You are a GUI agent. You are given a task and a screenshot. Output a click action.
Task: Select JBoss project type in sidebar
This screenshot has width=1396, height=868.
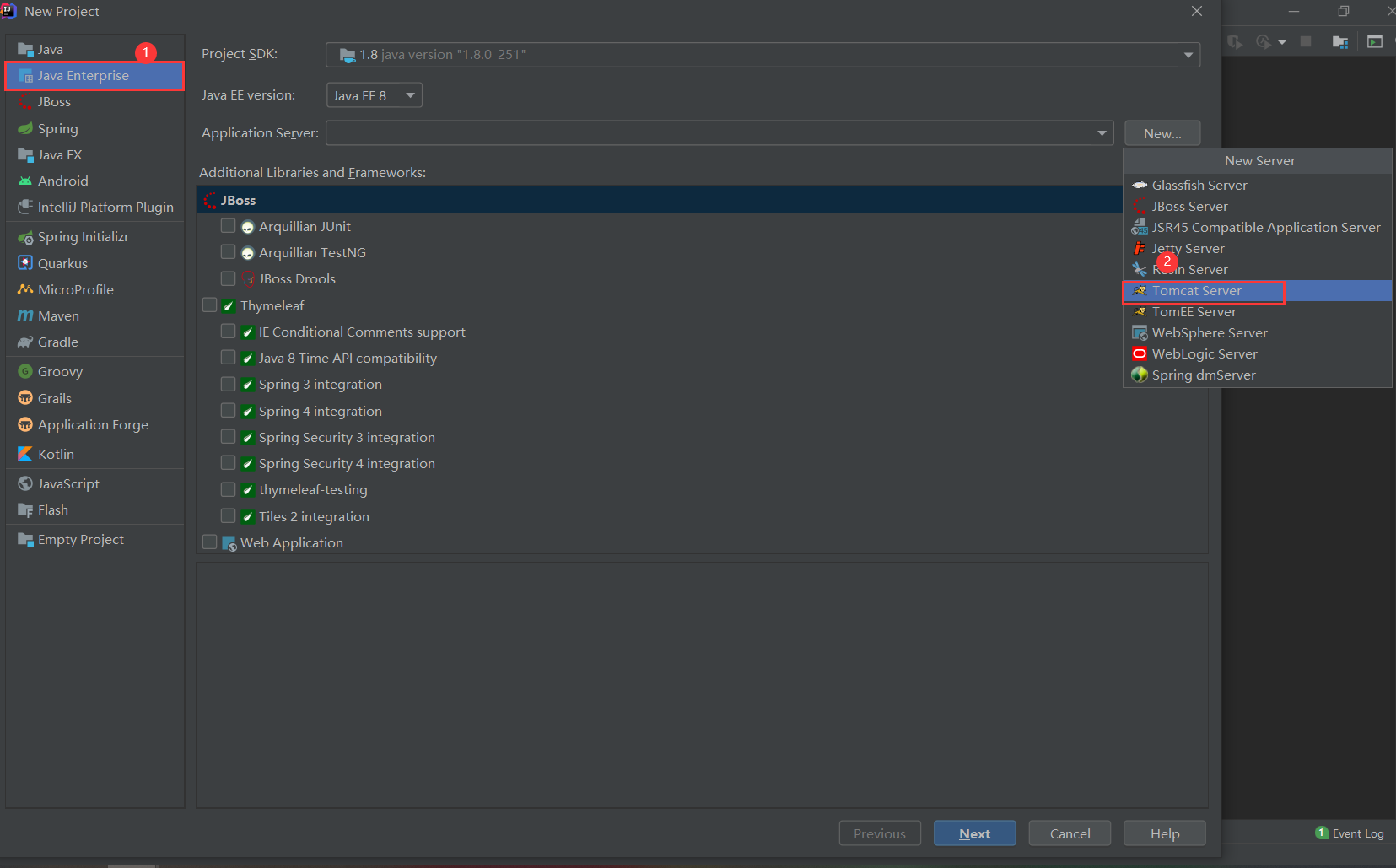(94, 102)
